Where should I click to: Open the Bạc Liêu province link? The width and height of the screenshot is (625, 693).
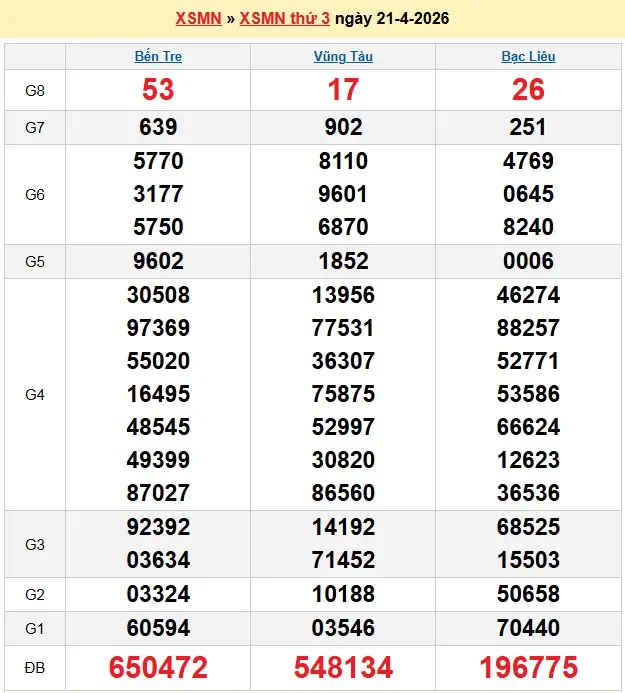pyautogui.click(x=528, y=57)
